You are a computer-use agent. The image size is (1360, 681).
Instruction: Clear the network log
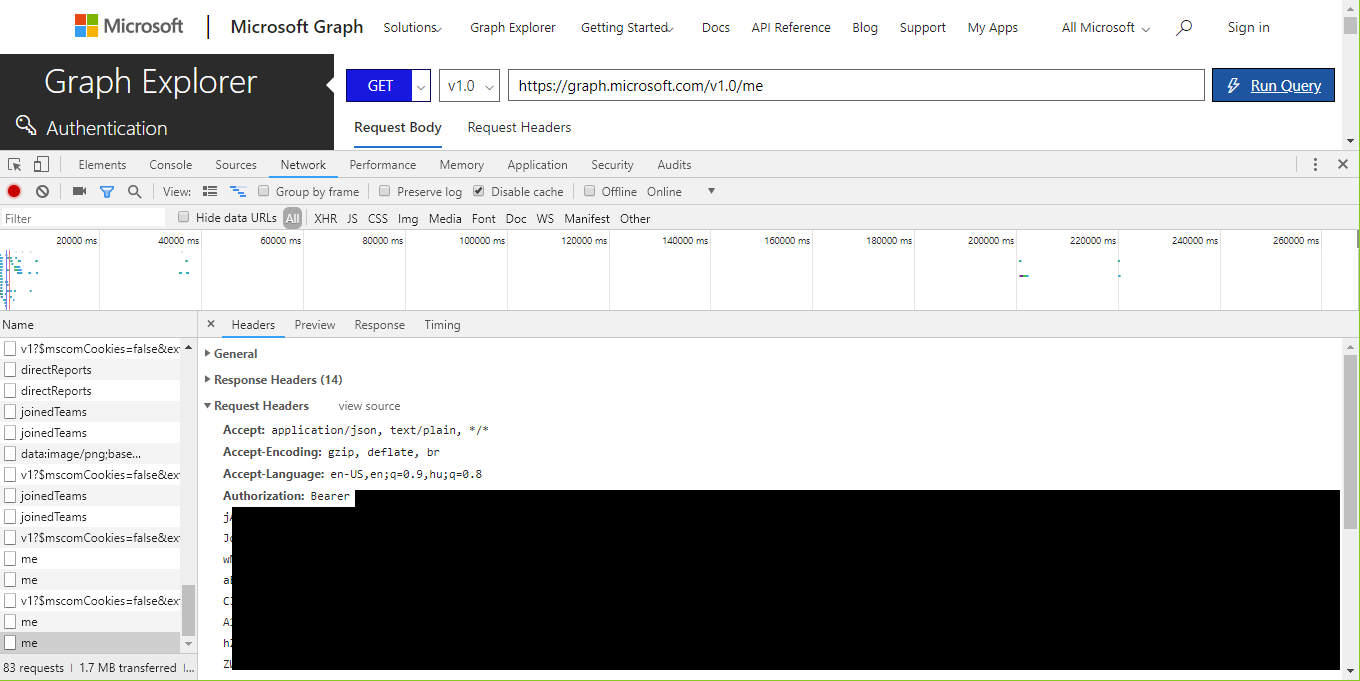coord(42,191)
